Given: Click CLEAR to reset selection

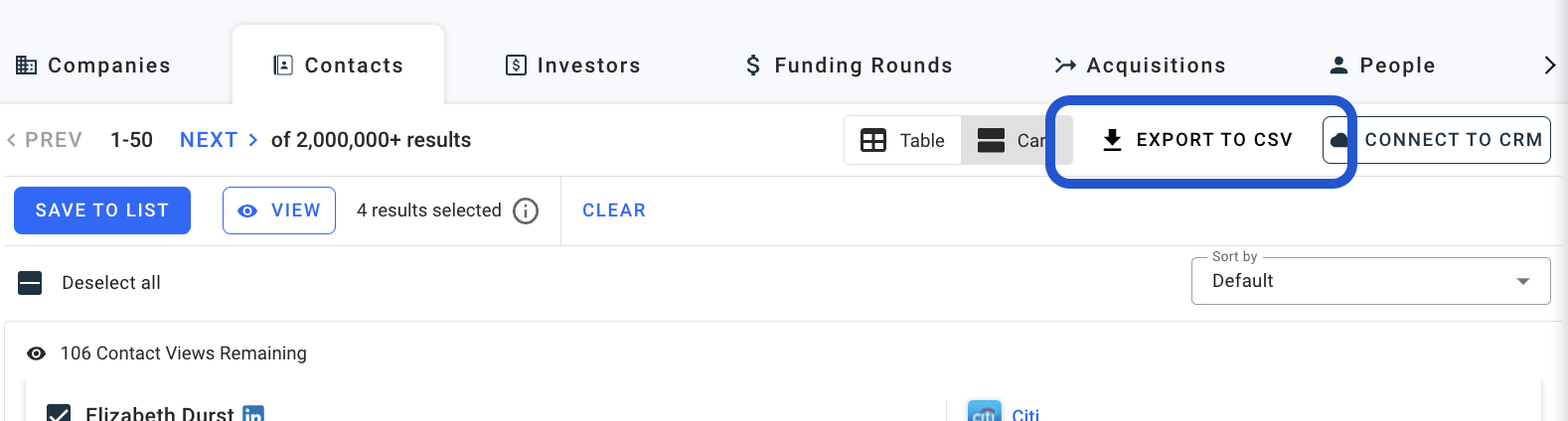Looking at the screenshot, I should pos(614,210).
